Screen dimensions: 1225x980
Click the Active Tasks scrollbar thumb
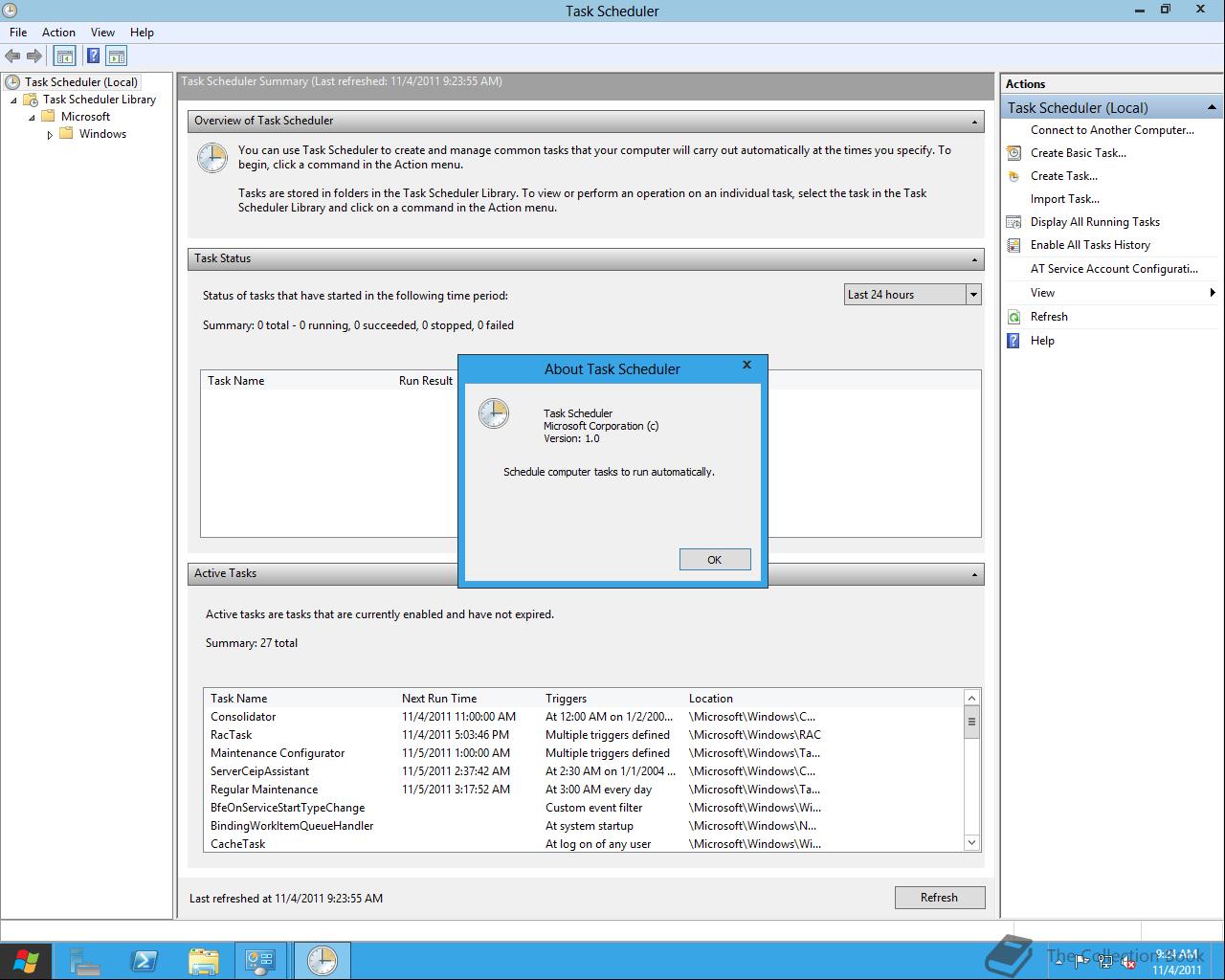(971, 723)
